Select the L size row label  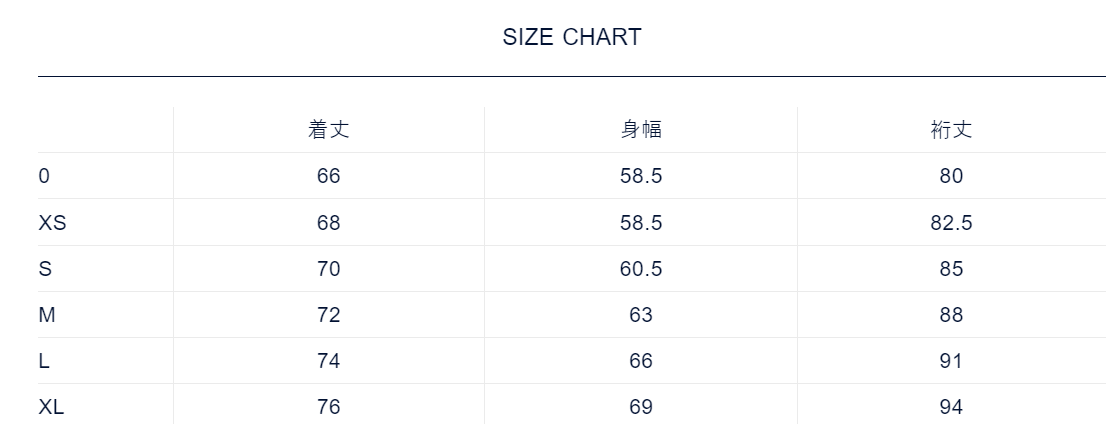pyautogui.click(x=44, y=361)
